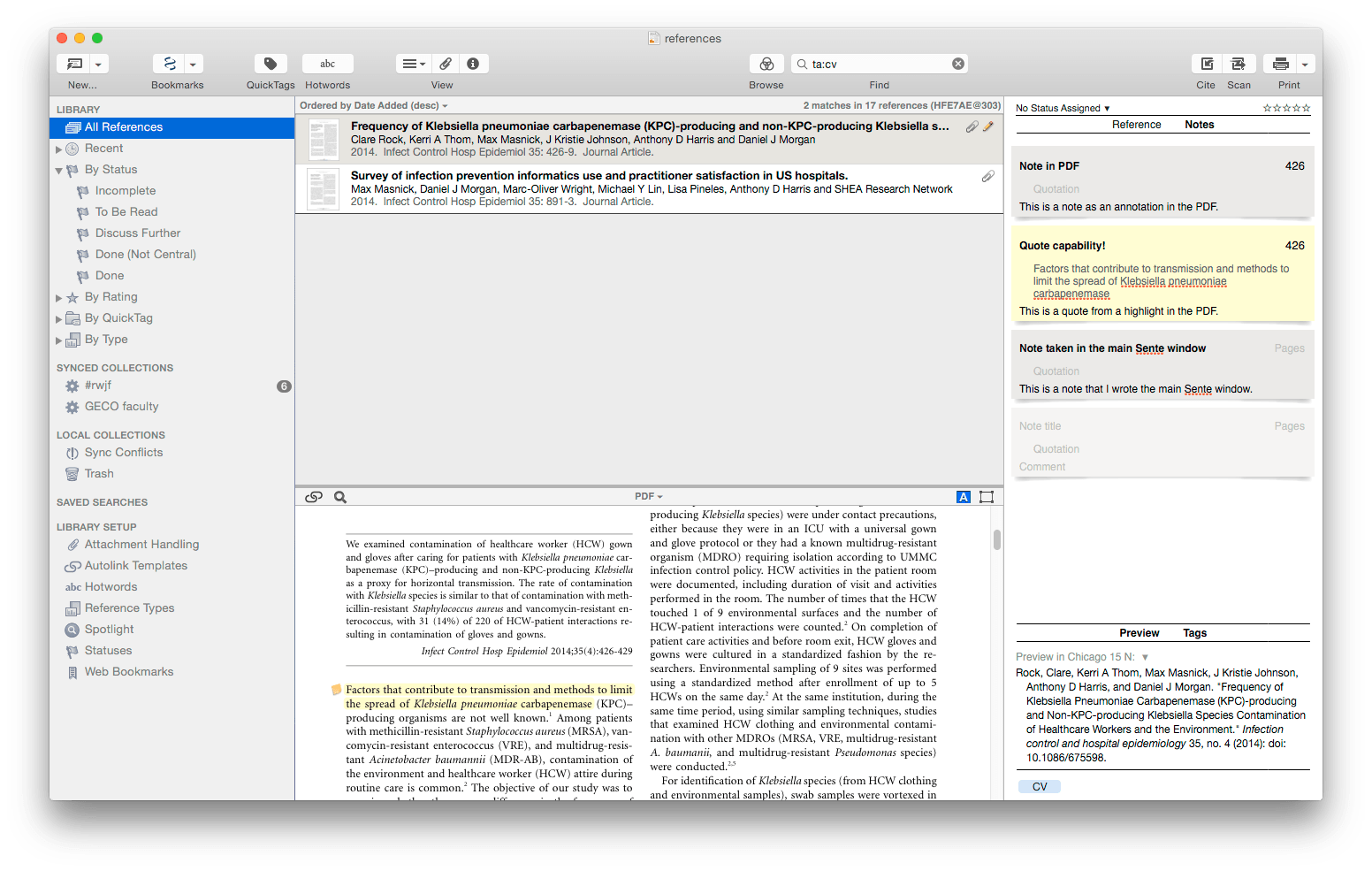Open the Ordered by Date Added dropdown

(371, 105)
